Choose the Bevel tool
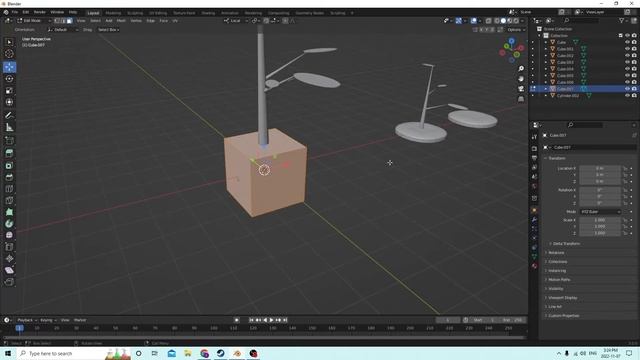 9,177
